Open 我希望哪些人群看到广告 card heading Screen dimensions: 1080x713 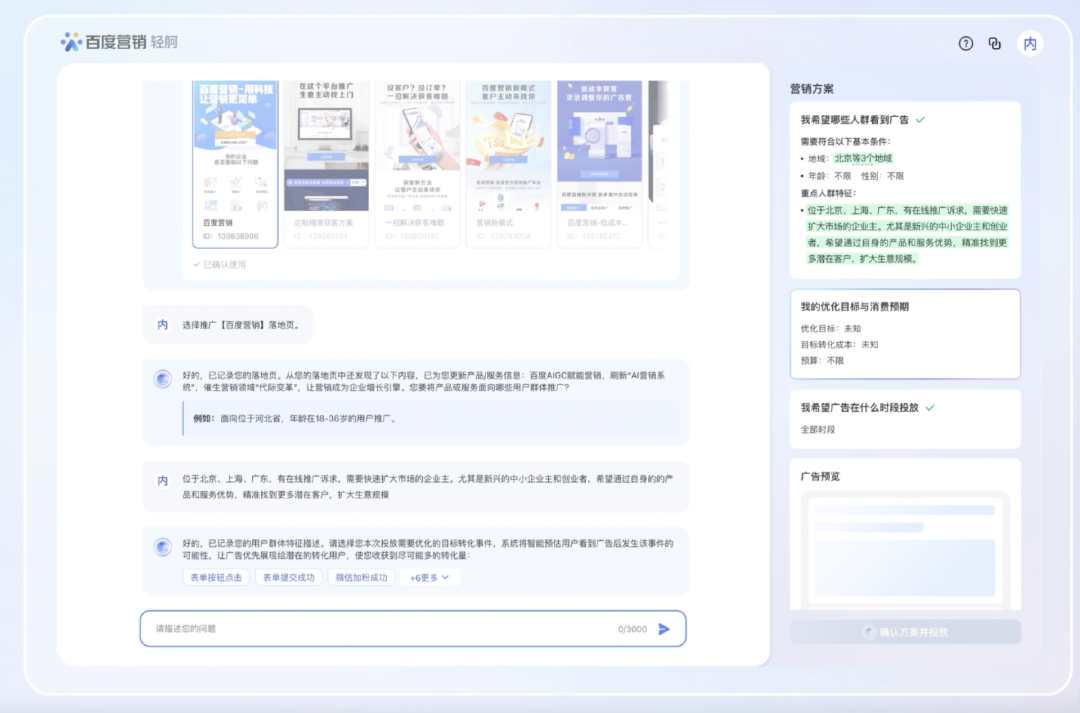coord(855,120)
